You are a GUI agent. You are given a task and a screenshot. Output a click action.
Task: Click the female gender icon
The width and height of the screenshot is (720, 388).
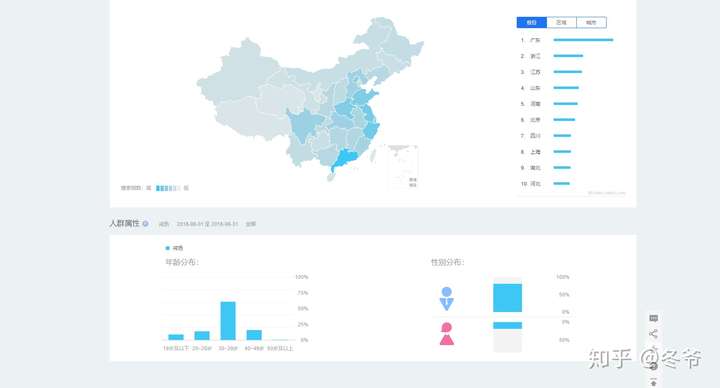coord(447,334)
